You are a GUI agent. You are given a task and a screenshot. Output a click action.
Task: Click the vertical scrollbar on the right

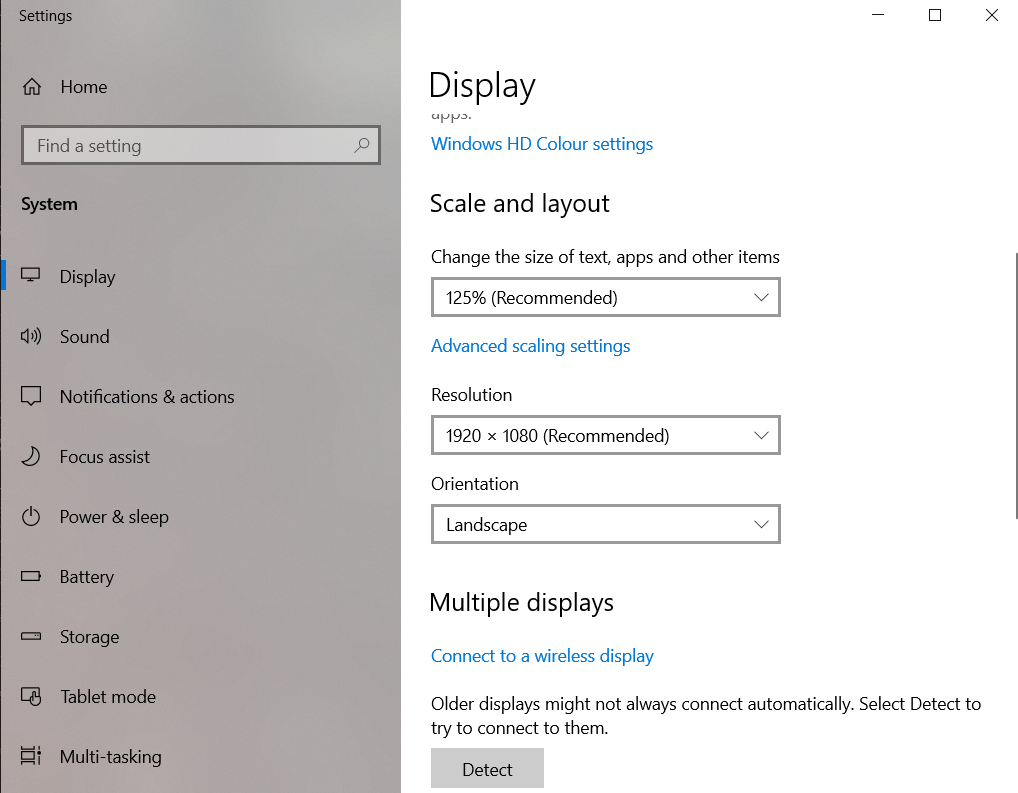pos(1015,386)
